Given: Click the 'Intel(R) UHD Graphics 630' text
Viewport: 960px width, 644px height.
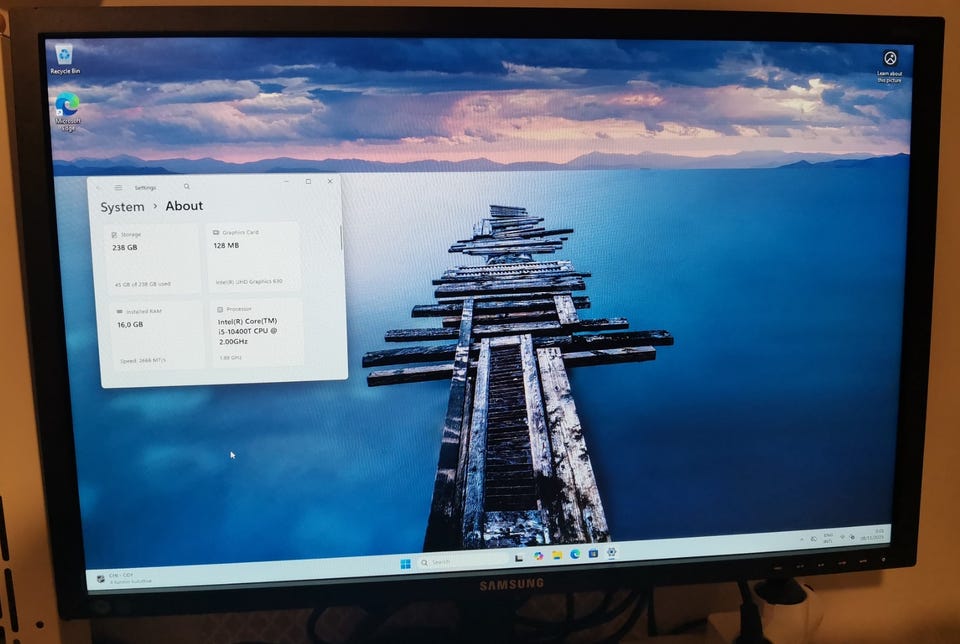Looking at the screenshot, I should pyautogui.click(x=249, y=282).
